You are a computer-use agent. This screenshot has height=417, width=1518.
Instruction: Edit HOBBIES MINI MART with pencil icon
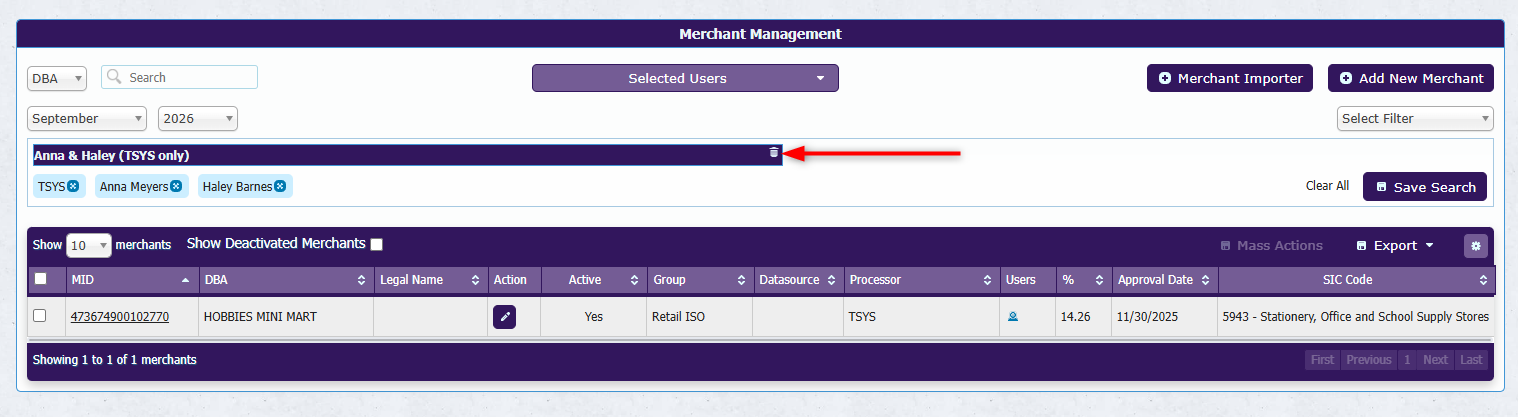click(x=505, y=317)
